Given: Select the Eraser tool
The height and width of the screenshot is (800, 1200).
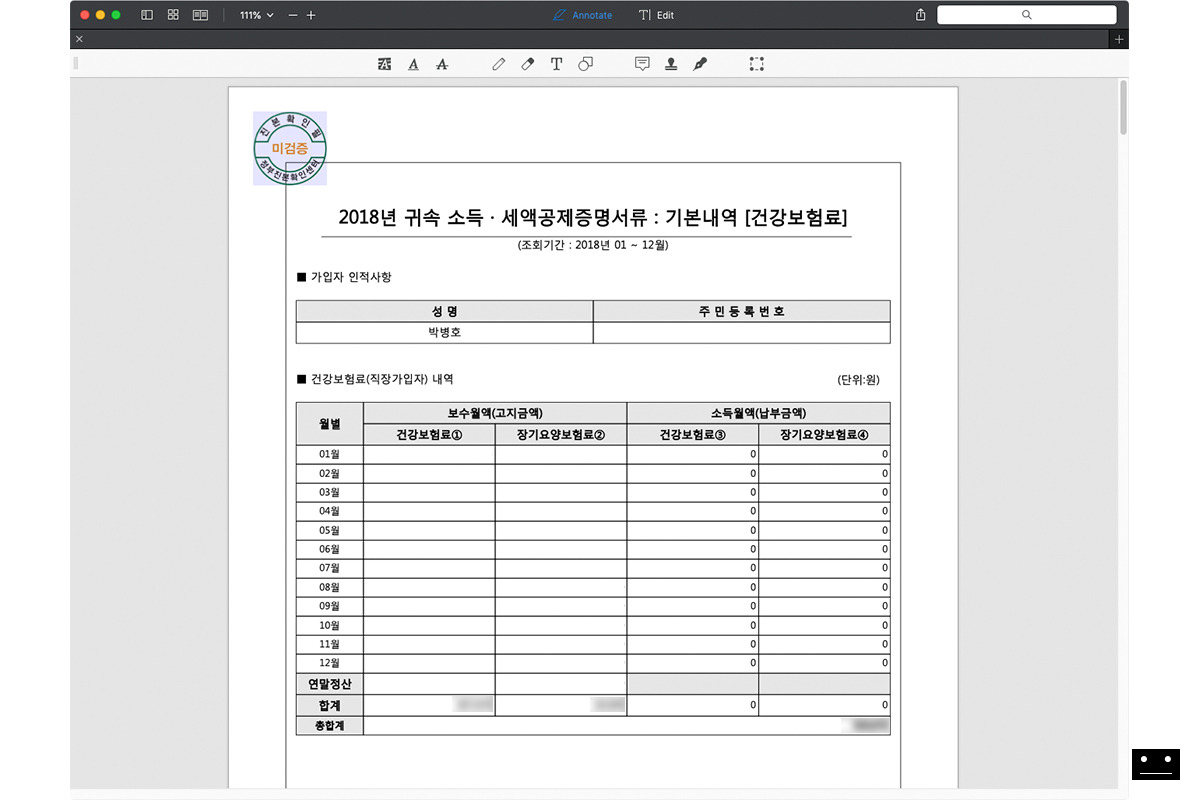Looking at the screenshot, I should [x=527, y=63].
